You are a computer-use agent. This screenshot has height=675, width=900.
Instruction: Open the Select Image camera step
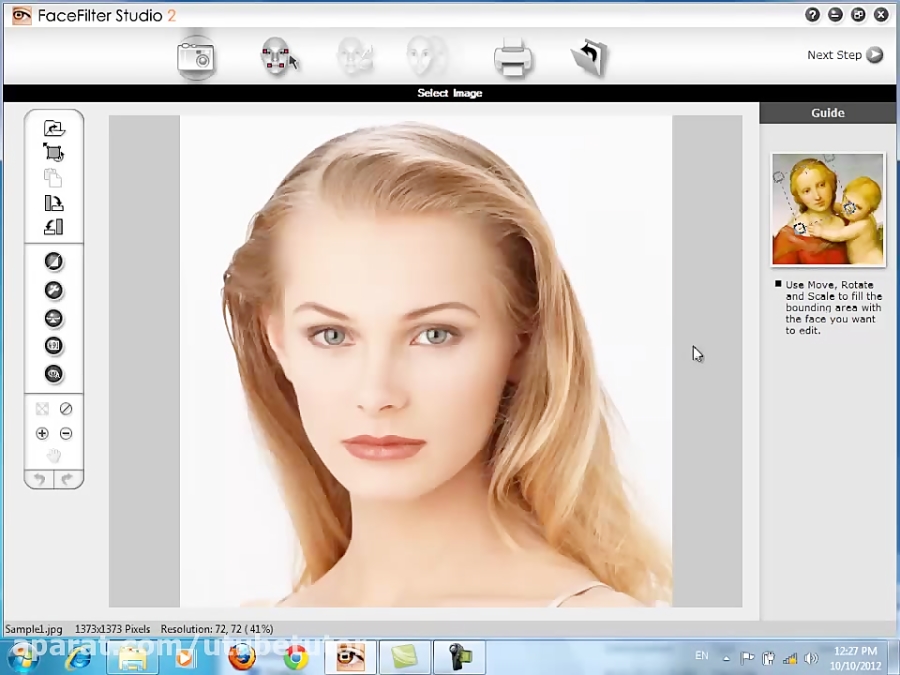coord(196,57)
